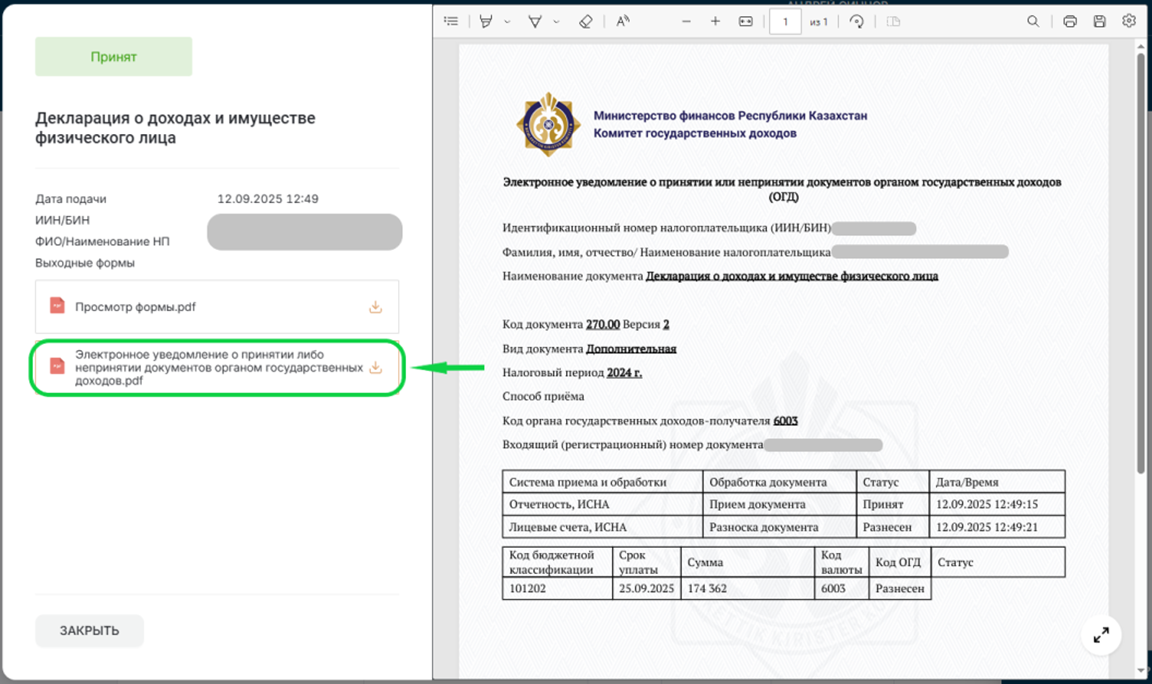Switch to two-page view
1152x684 pixels.
(893, 21)
